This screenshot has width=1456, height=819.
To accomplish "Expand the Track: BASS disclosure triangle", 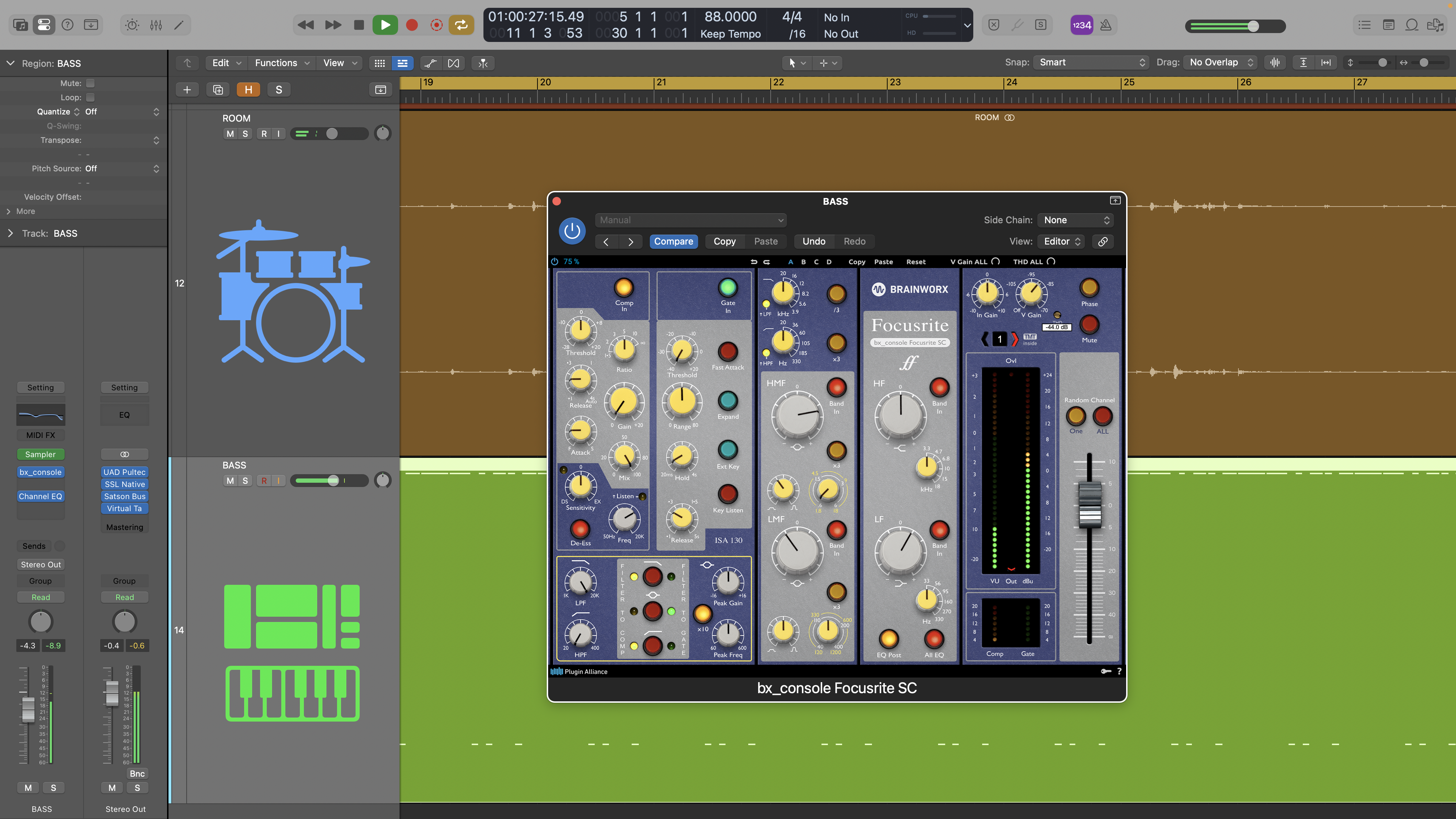I will [x=10, y=233].
